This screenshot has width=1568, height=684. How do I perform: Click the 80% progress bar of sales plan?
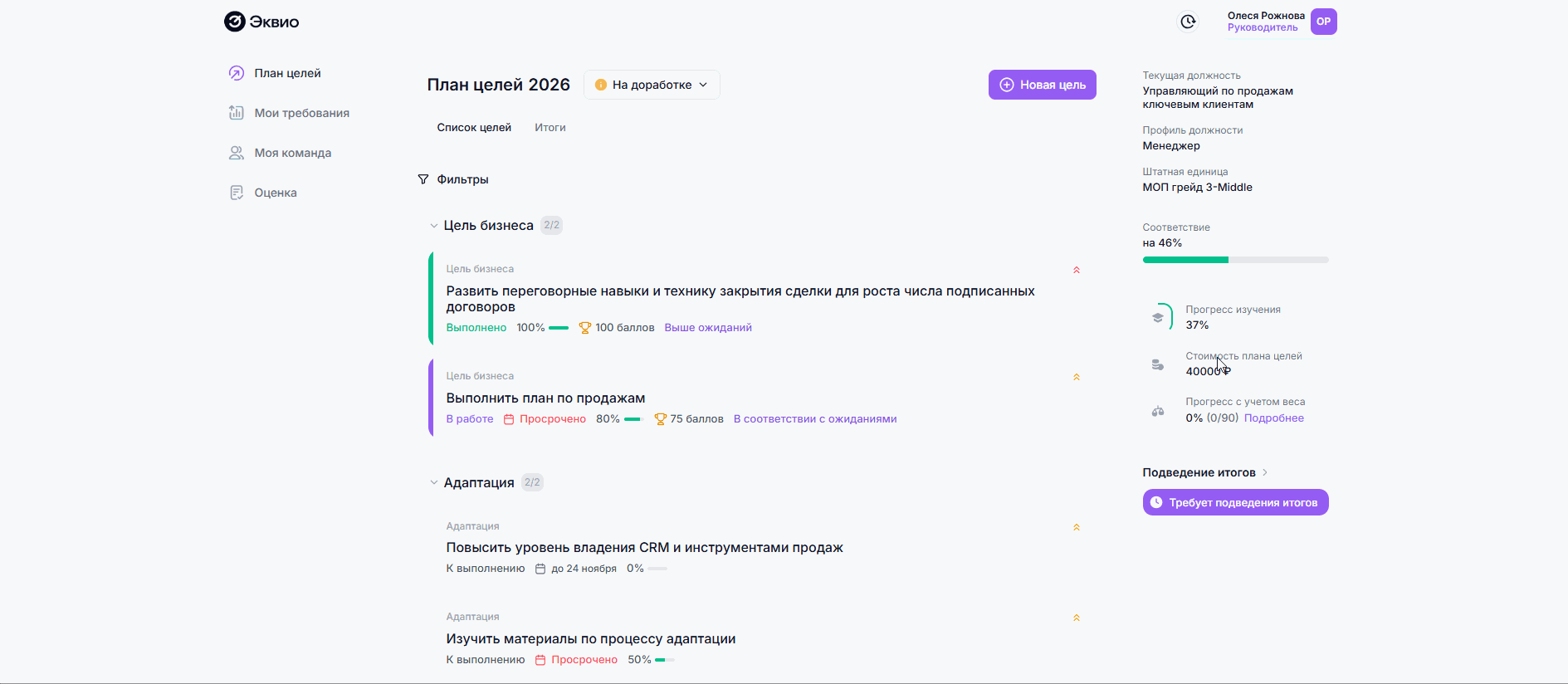[634, 419]
